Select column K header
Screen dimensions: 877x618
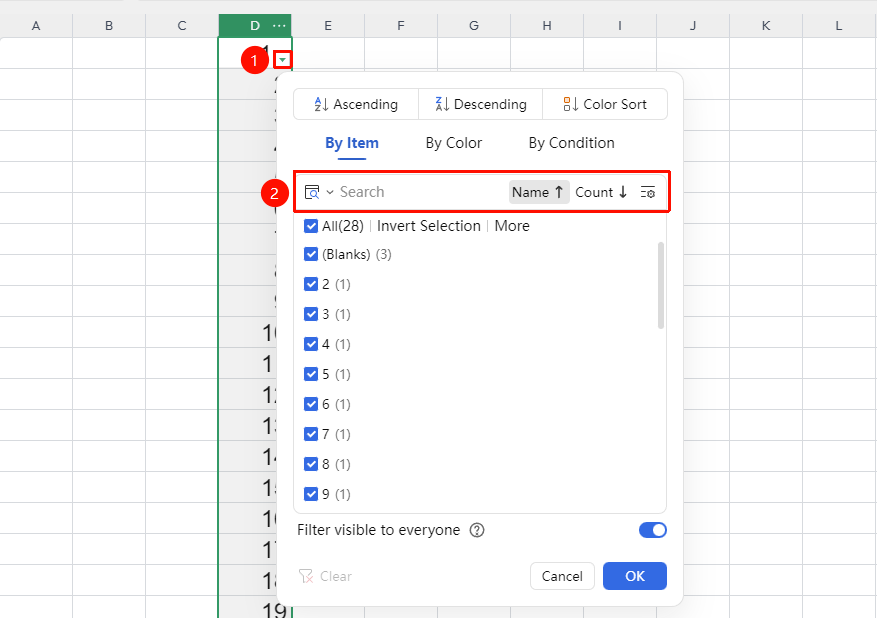tap(766, 26)
